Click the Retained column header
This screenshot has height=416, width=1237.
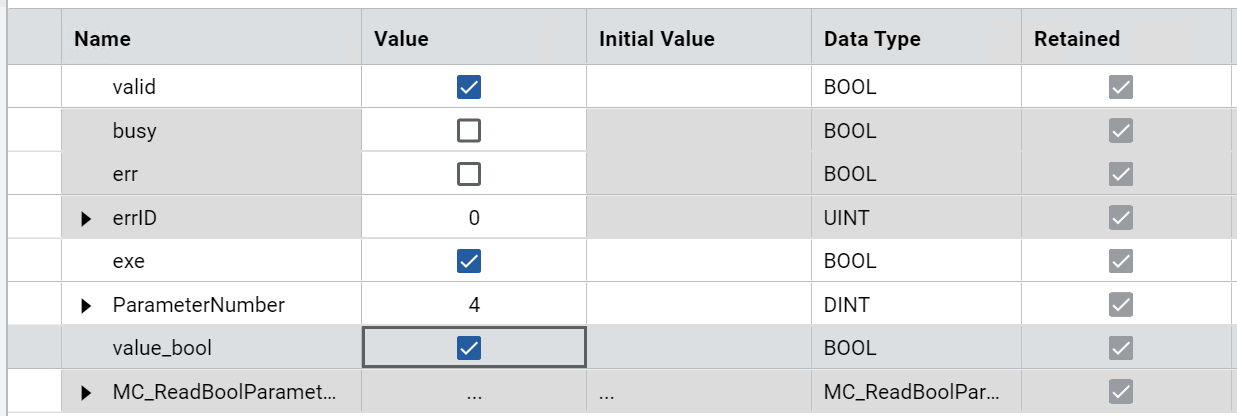pos(1077,40)
